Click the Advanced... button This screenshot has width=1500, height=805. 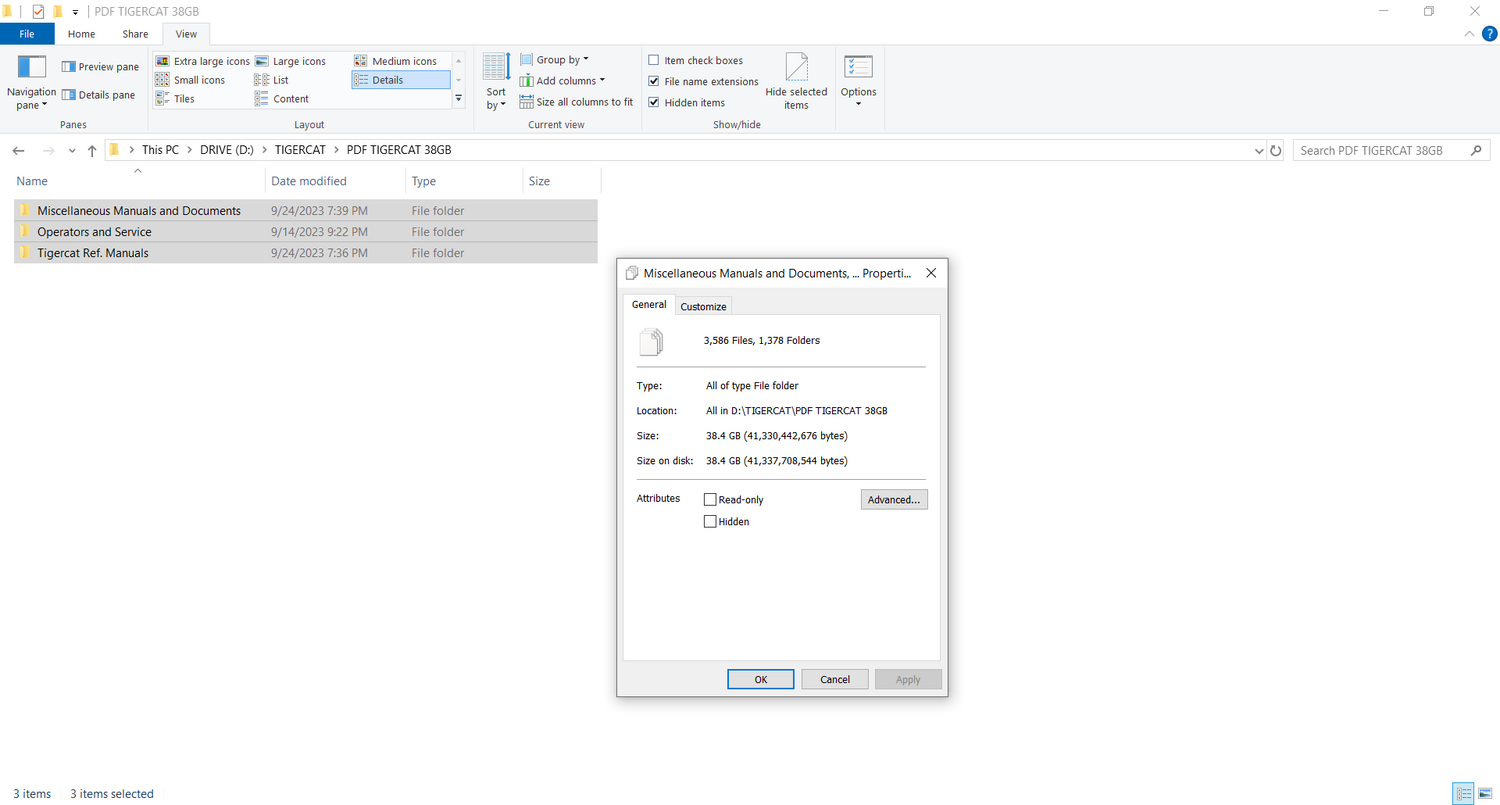[894, 499]
